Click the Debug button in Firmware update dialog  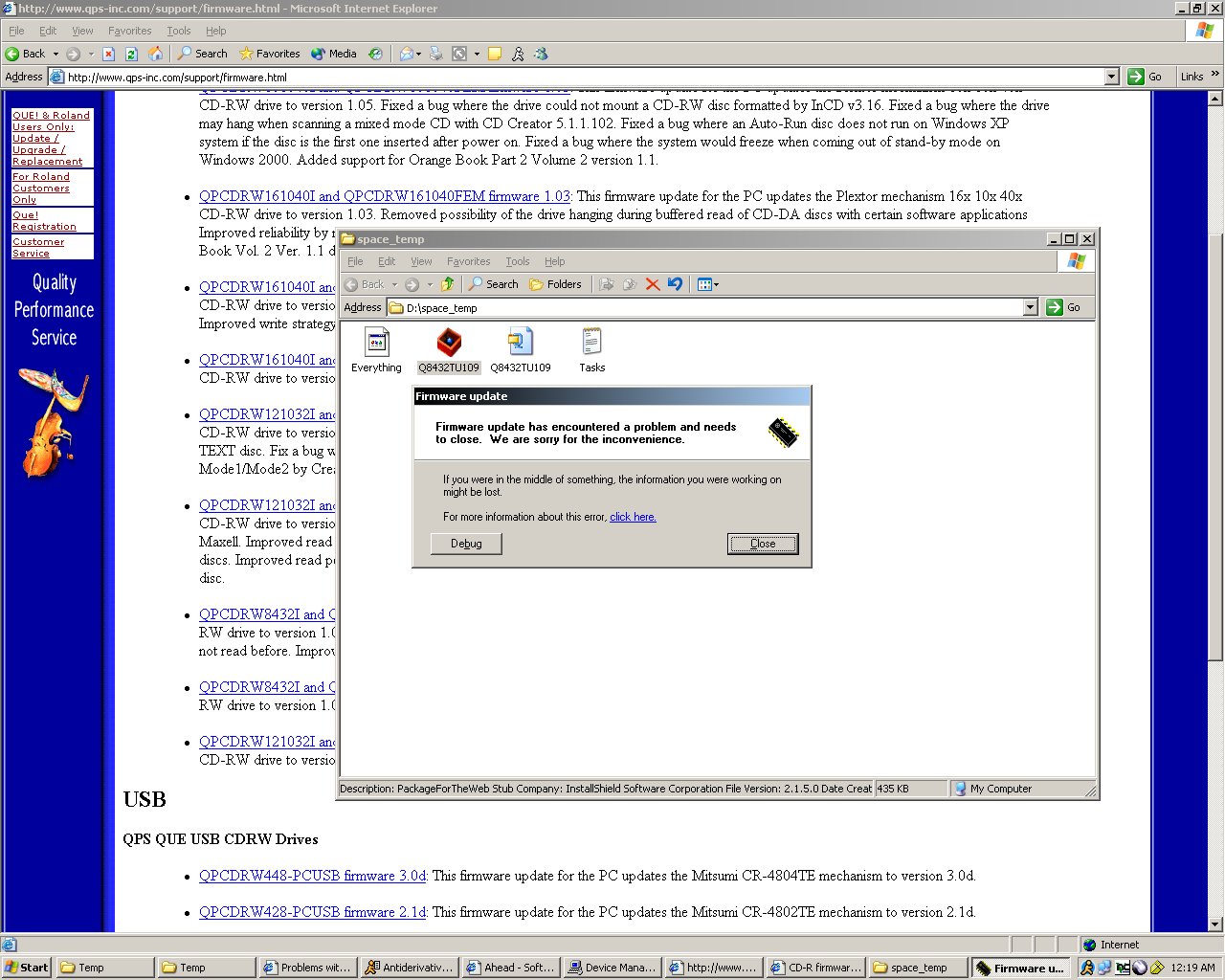tap(466, 544)
